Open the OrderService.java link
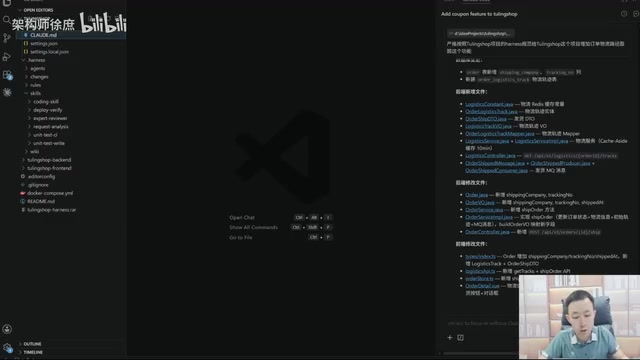This screenshot has height=360, width=640. (484, 210)
